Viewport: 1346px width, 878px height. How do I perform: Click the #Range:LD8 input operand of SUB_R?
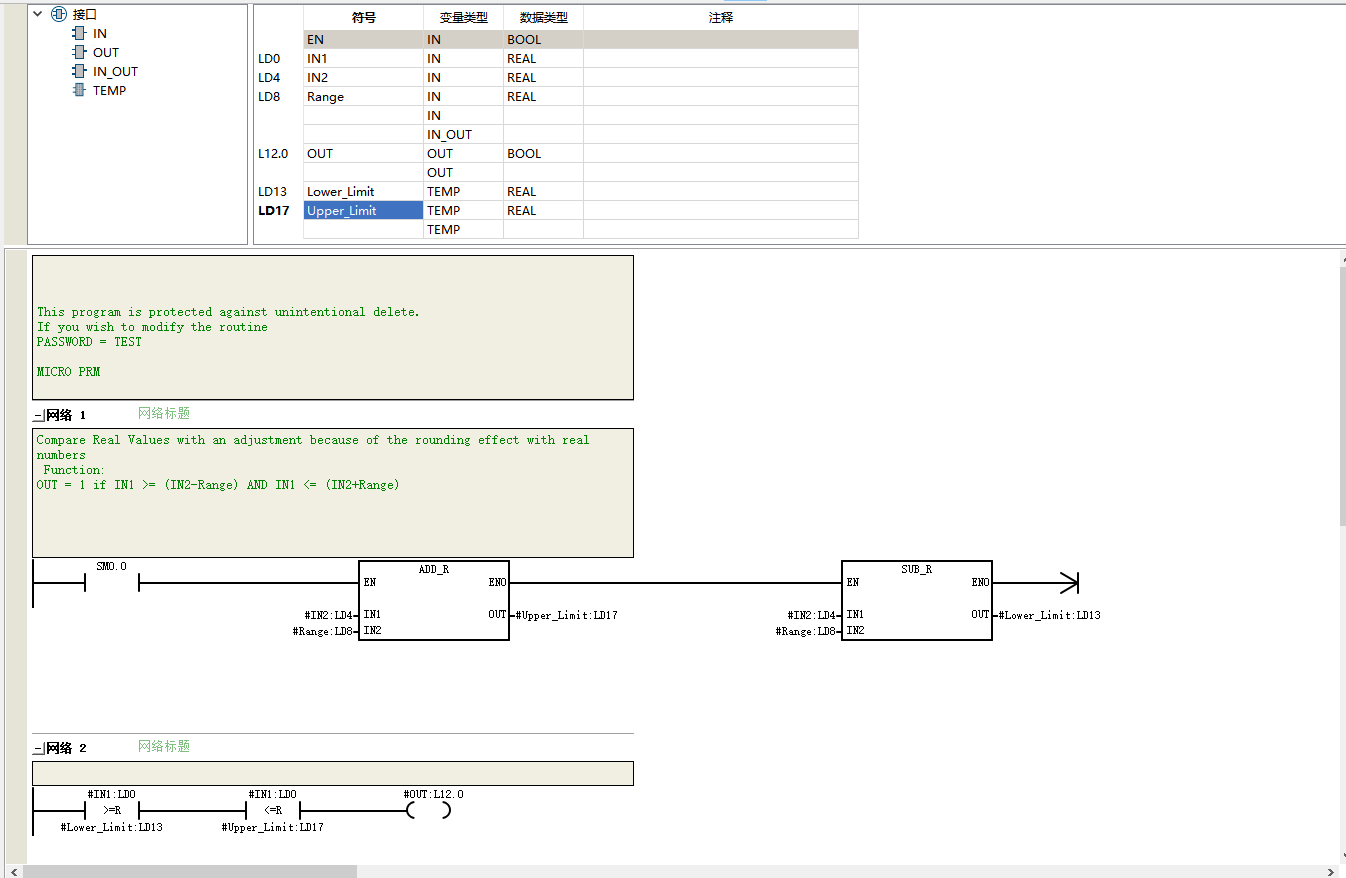tap(806, 632)
